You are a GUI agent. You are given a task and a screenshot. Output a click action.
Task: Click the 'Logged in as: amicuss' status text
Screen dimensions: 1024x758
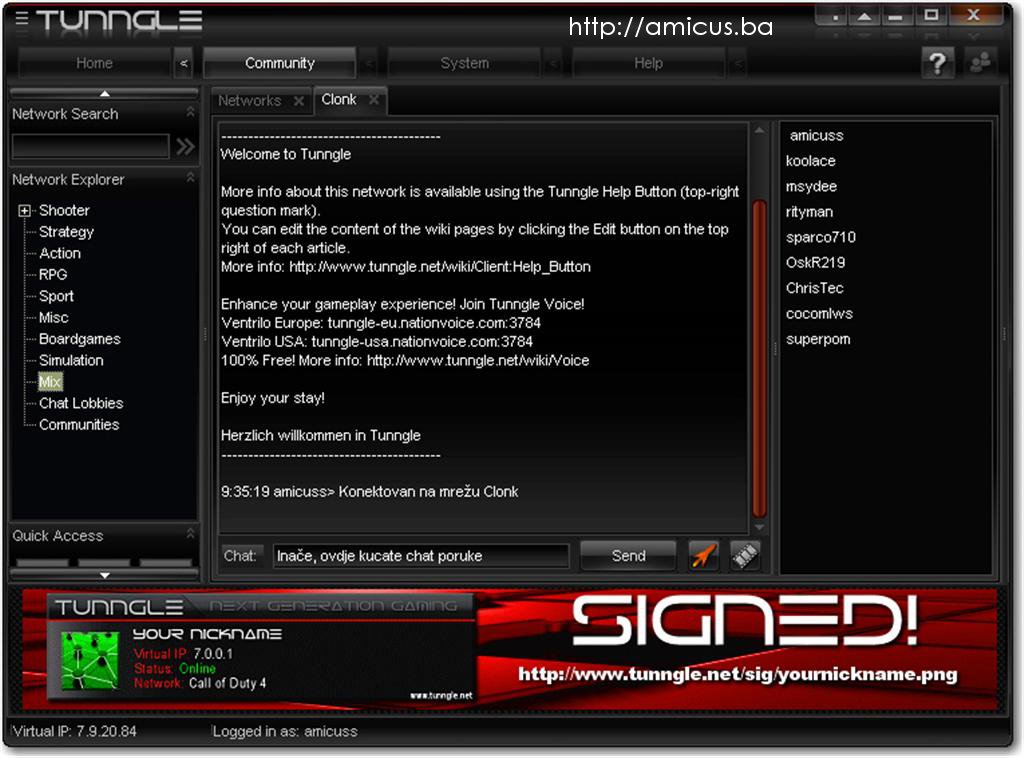point(285,731)
